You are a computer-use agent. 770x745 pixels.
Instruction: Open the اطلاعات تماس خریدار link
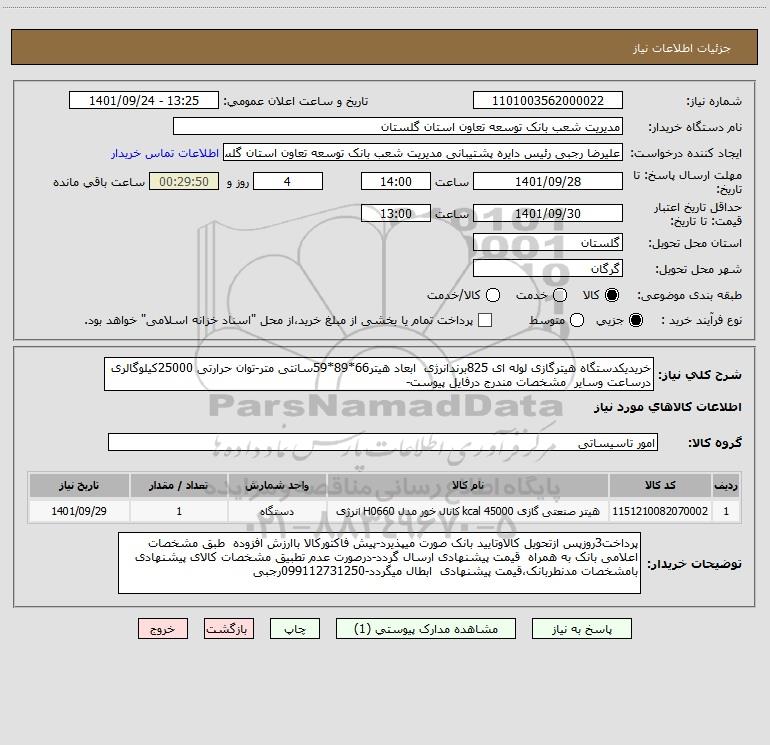(x=165, y=153)
